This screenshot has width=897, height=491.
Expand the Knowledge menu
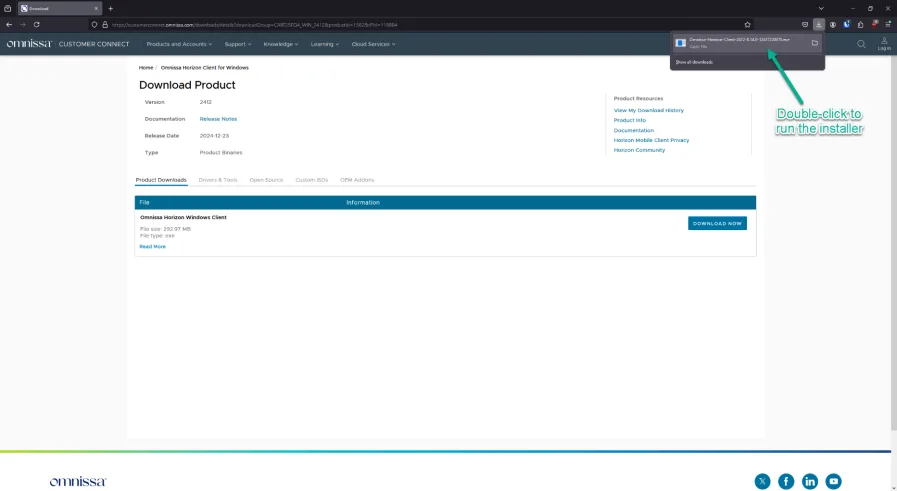pyautogui.click(x=281, y=44)
